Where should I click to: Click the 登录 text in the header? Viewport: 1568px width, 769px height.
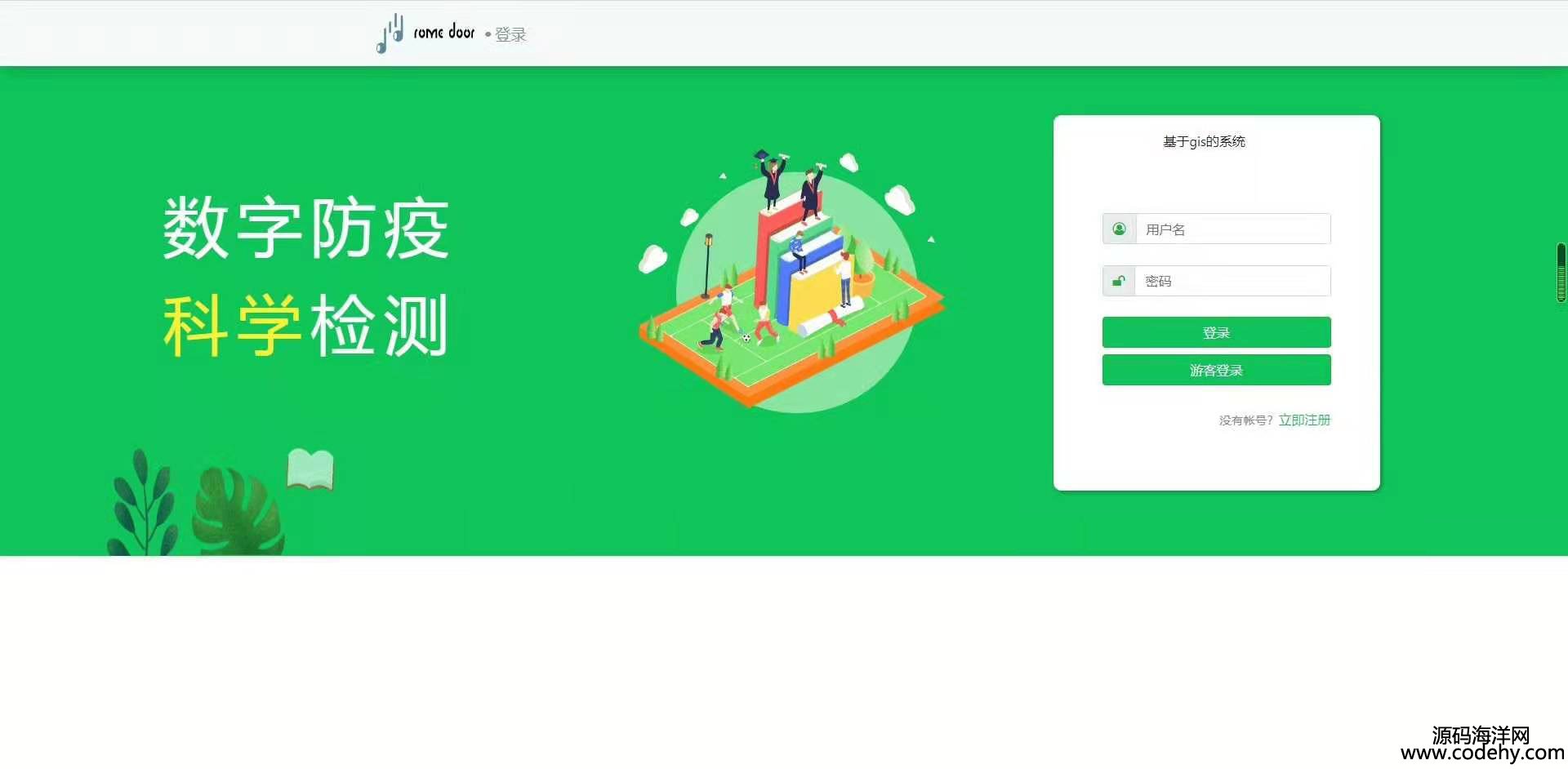point(510,34)
